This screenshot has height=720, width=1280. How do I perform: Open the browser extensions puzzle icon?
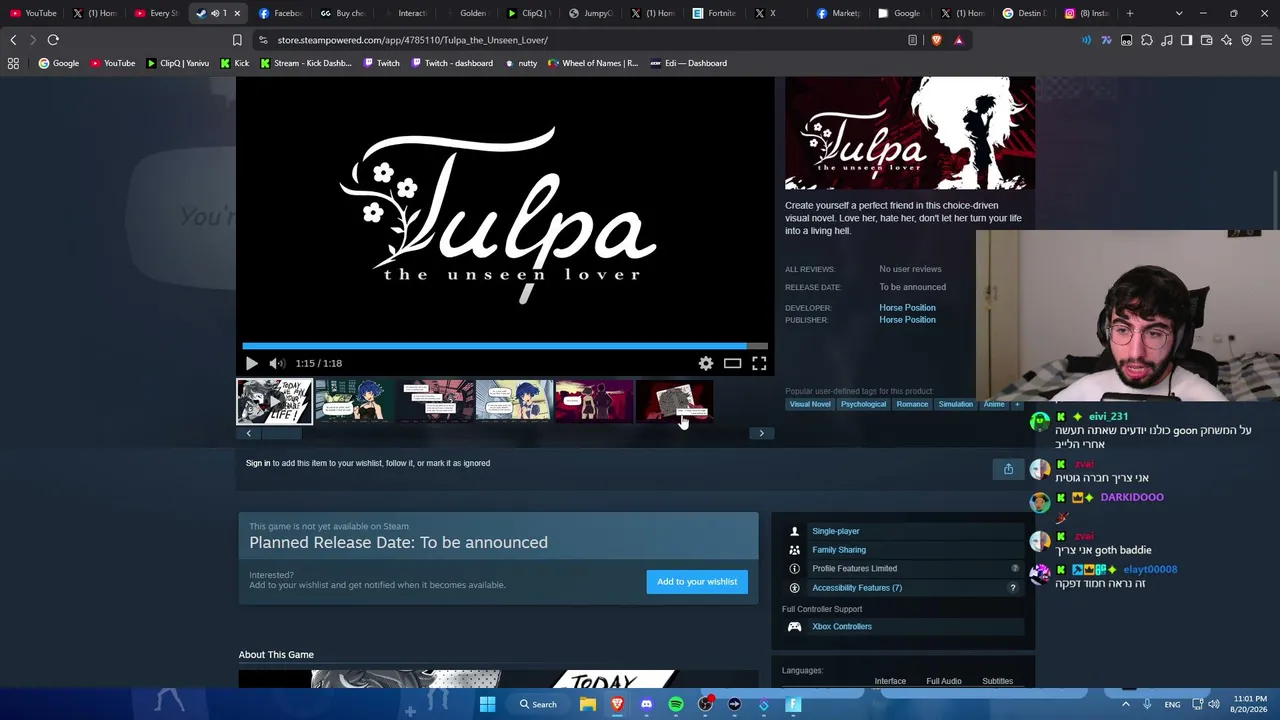1146,40
